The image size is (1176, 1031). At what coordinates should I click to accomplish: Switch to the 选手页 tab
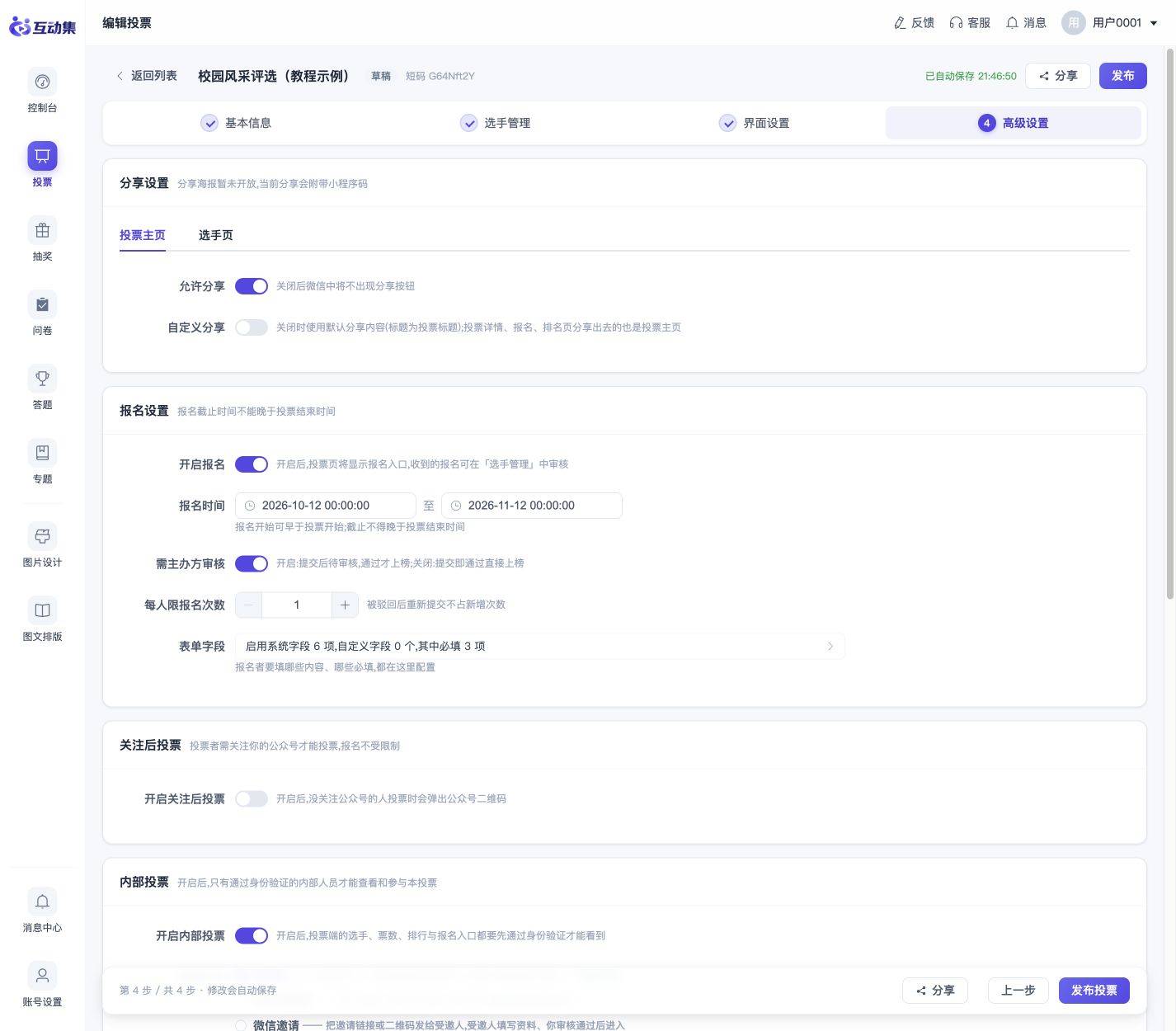tap(216, 235)
